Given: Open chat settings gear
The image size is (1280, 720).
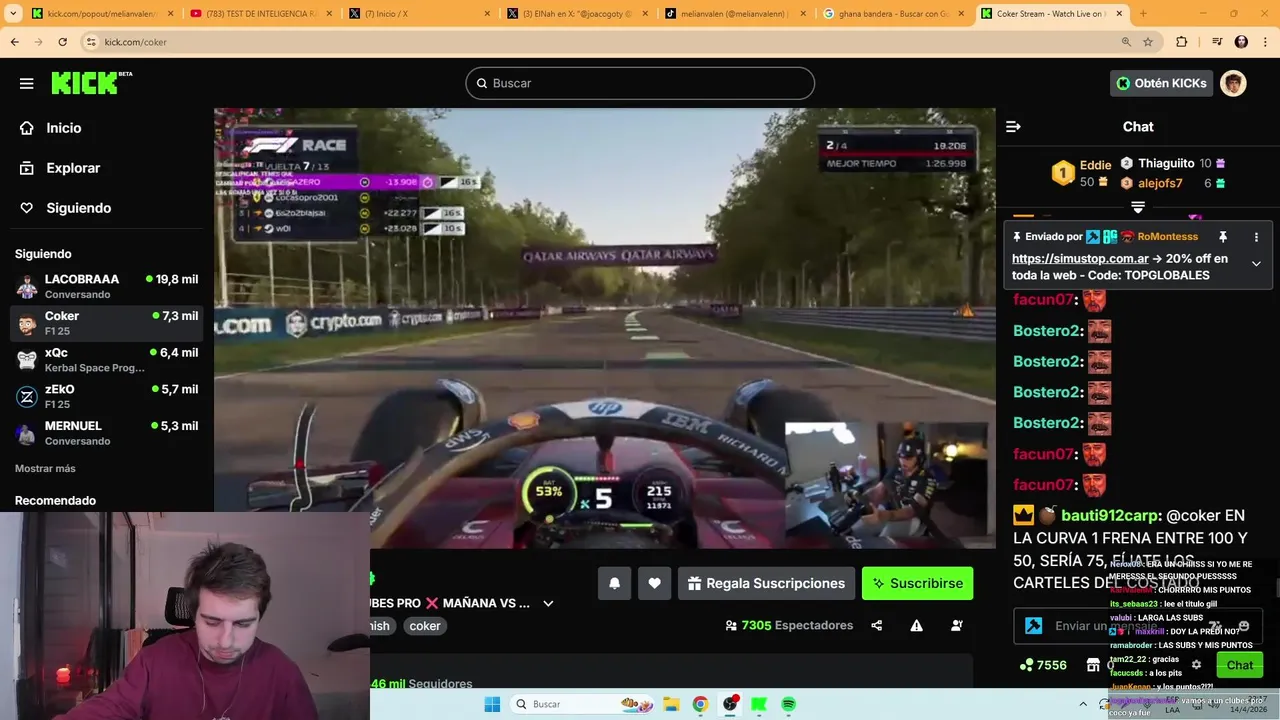Looking at the screenshot, I should click(1196, 665).
